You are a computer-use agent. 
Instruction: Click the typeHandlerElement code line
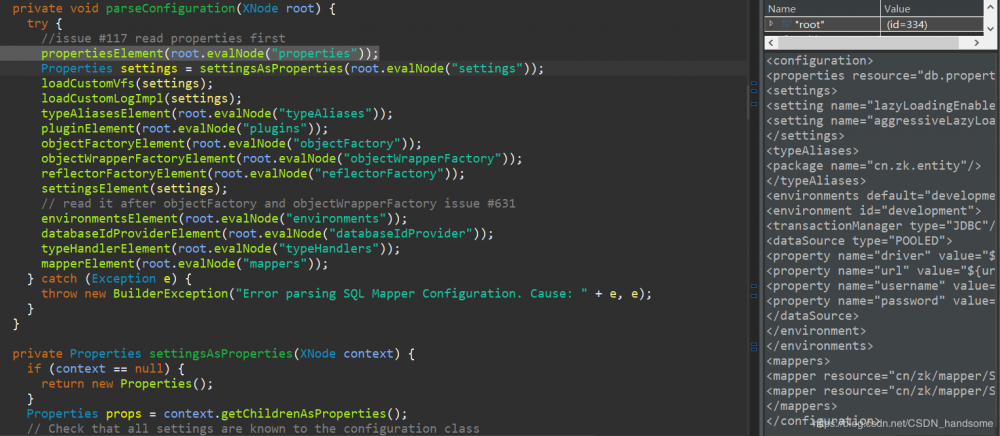pyautogui.click(x=221, y=249)
